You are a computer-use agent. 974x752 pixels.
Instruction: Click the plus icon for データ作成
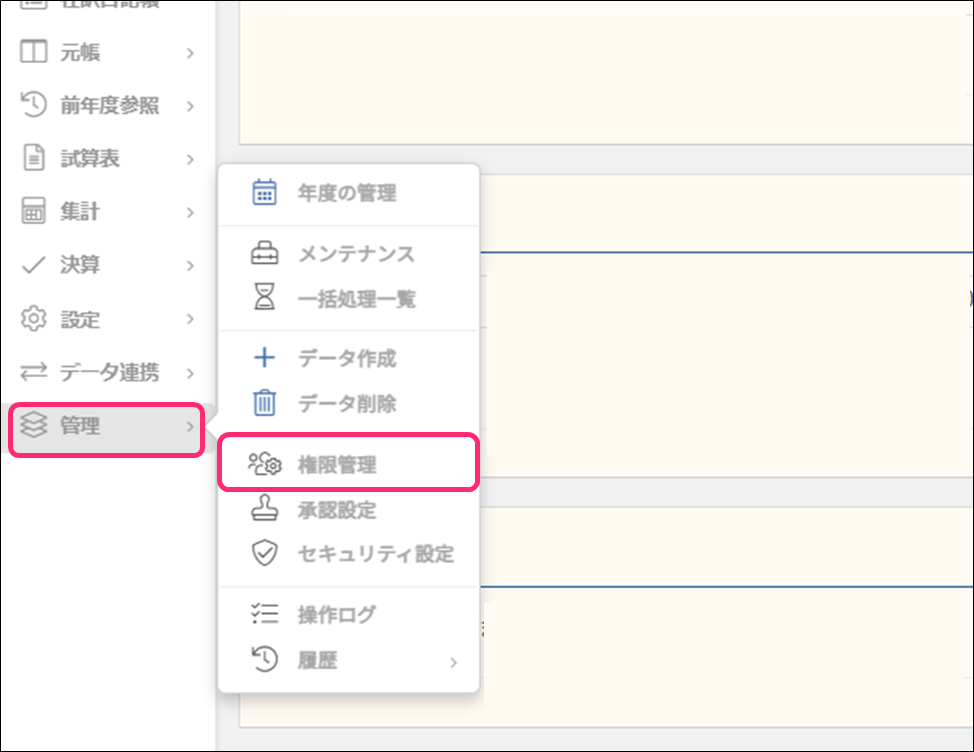click(x=264, y=359)
